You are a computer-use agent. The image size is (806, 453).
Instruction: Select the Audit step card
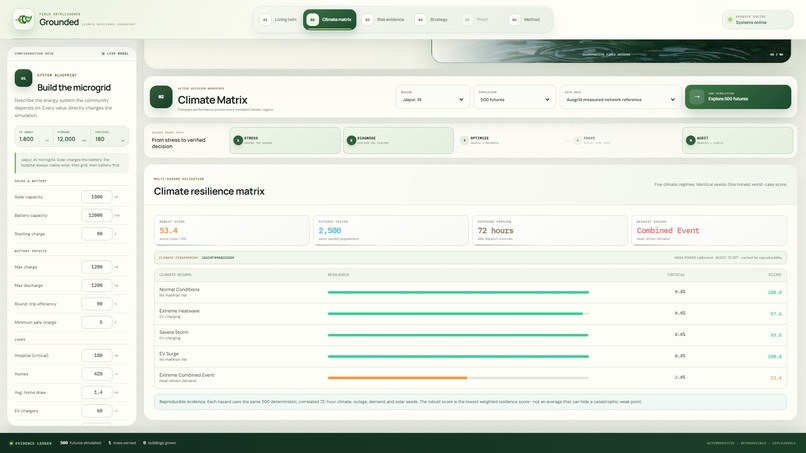coord(738,140)
